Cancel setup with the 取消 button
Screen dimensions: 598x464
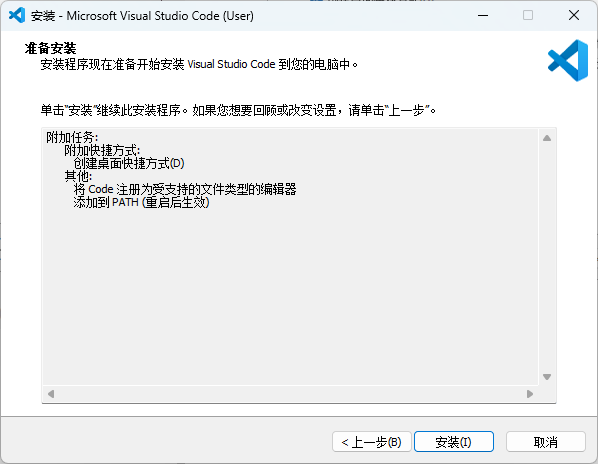(x=545, y=442)
